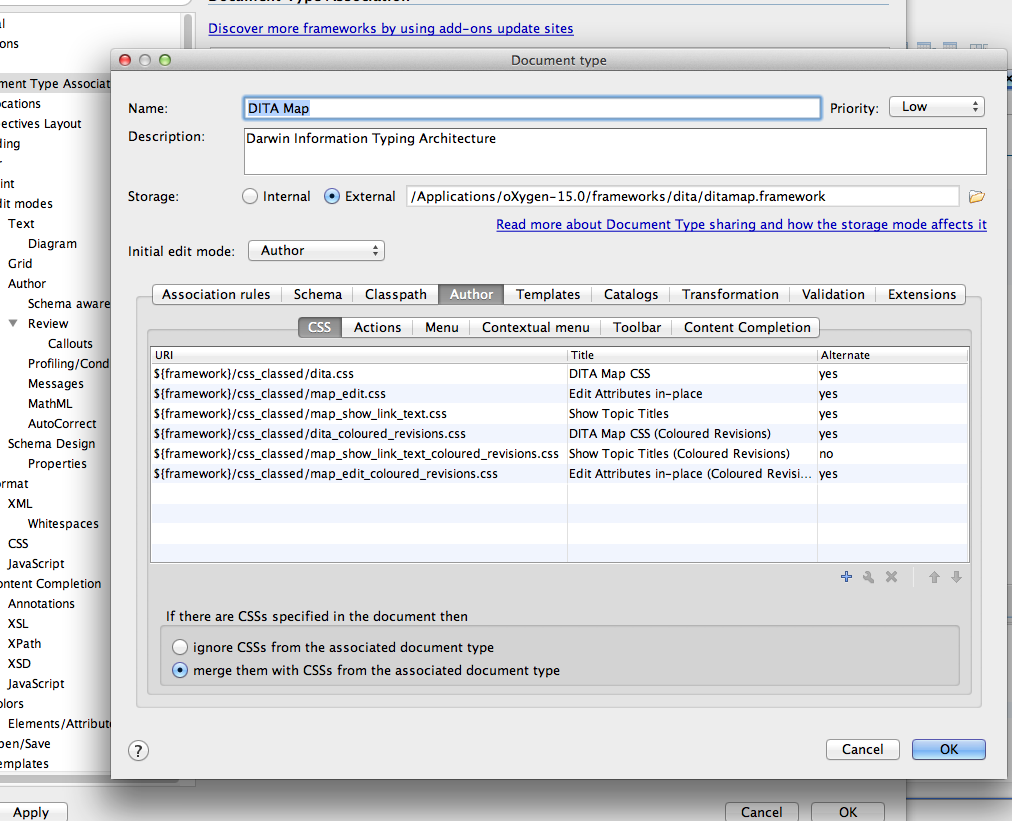
Task: Open the Contextual menu subtab
Action: 535,327
